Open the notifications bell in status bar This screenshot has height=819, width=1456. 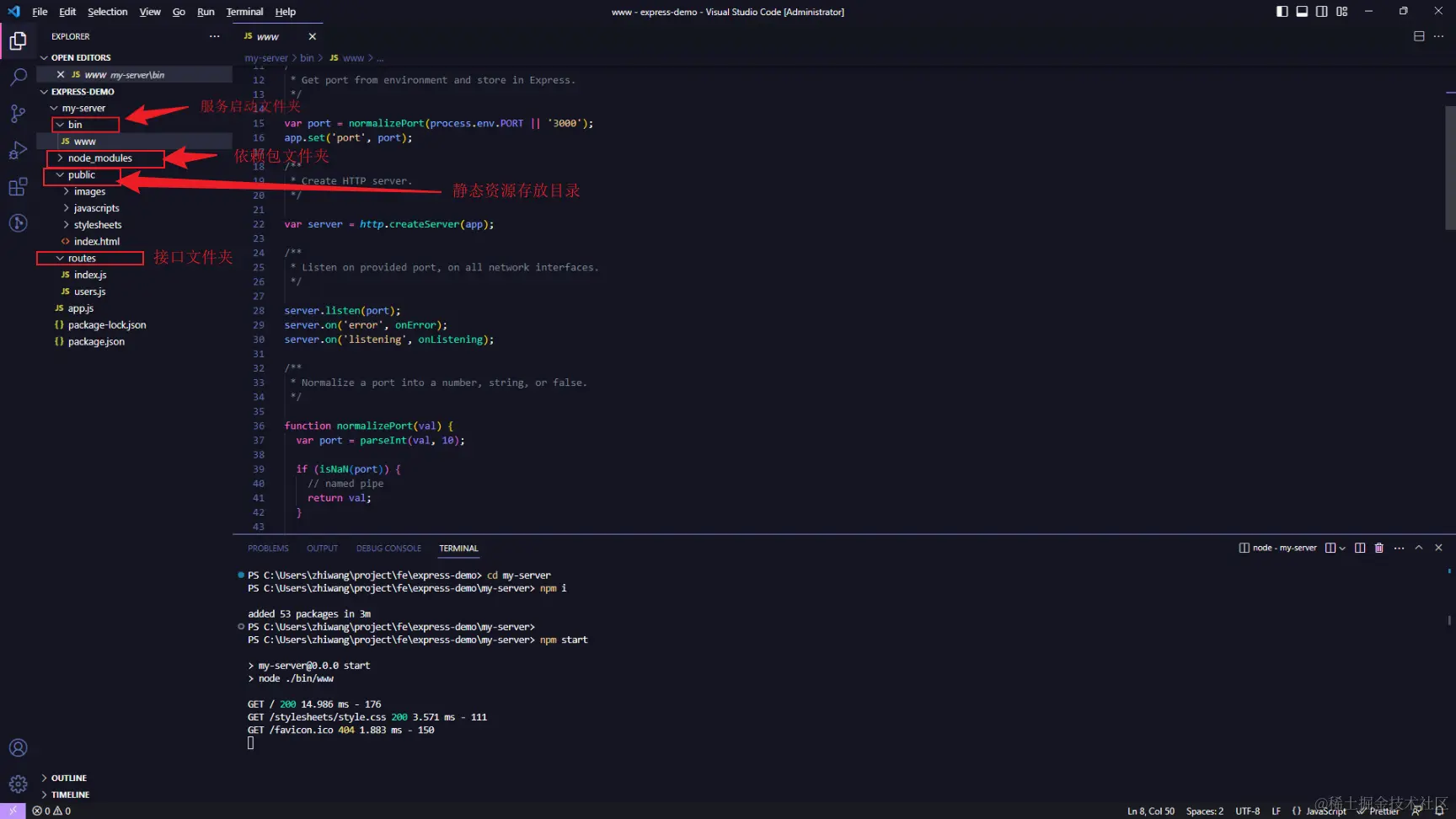pyautogui.click(x=1440, y=811)
